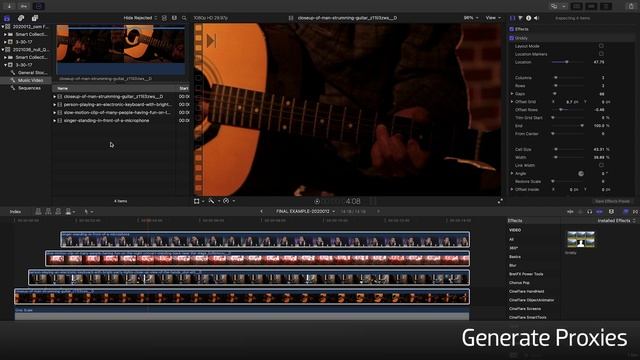Toggle filmstrip or list view icon

coord(174,18)
